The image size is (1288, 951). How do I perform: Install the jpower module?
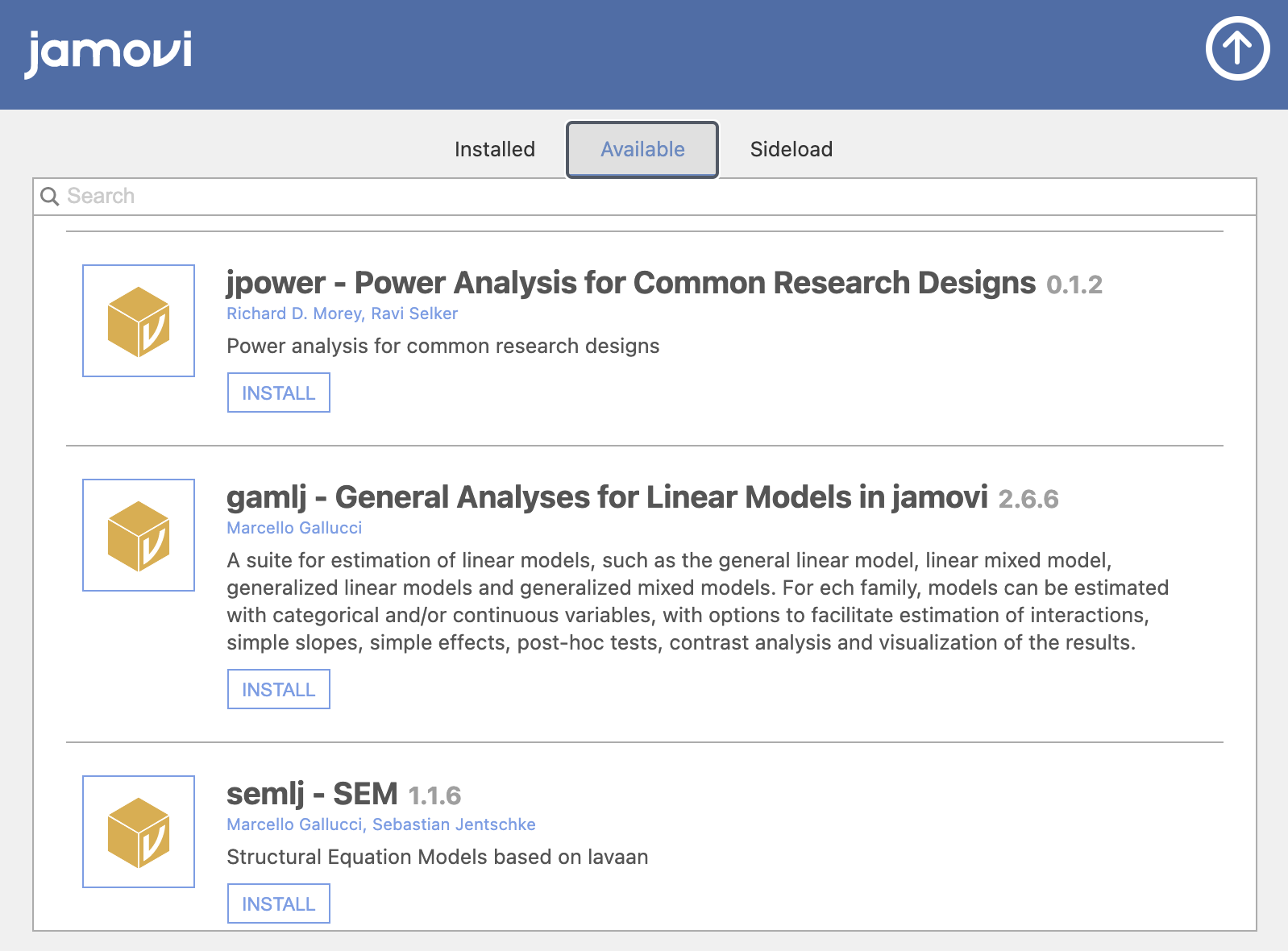pyautogui.click(x=279, y=392)
